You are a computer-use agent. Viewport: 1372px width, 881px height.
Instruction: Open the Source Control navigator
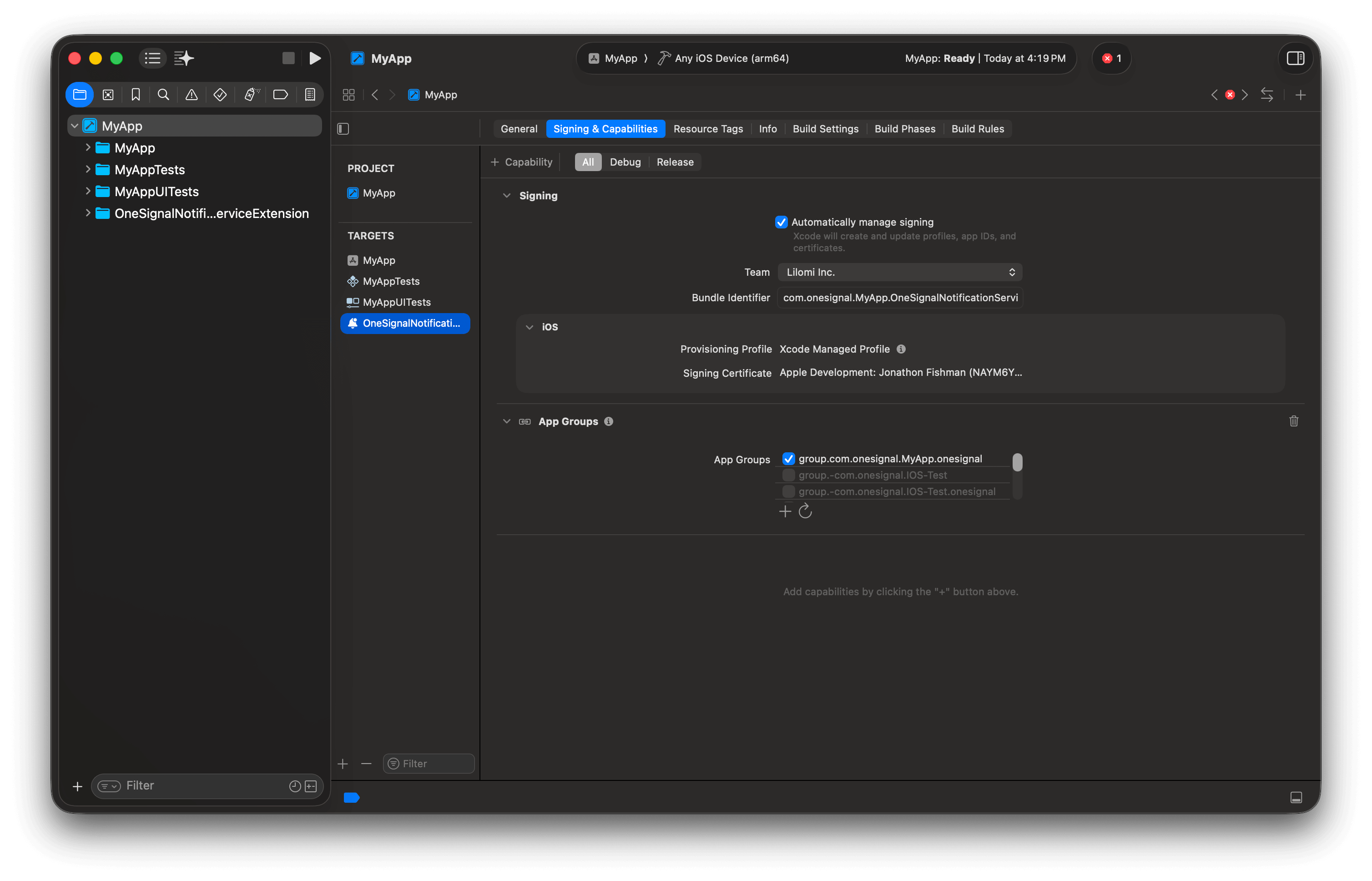point(108,94)
